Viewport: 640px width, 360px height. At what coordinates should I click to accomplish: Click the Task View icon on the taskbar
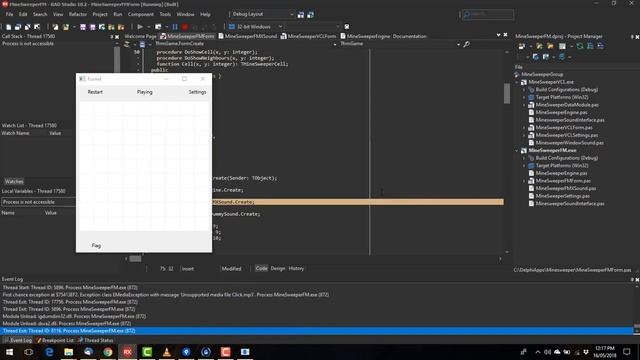[x=29, y=352]
